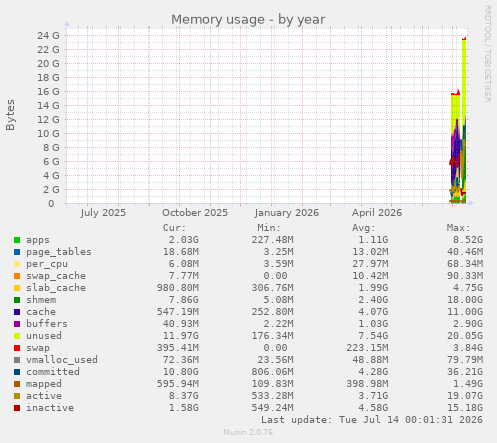Click the red swap legend swatch
Image resolution: width=497 pixels, height=443 pixels.
pos(17,348)
